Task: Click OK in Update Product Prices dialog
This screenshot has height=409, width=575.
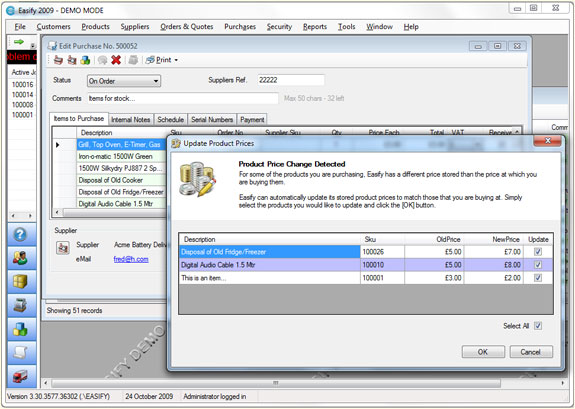Action: point(483,352)
